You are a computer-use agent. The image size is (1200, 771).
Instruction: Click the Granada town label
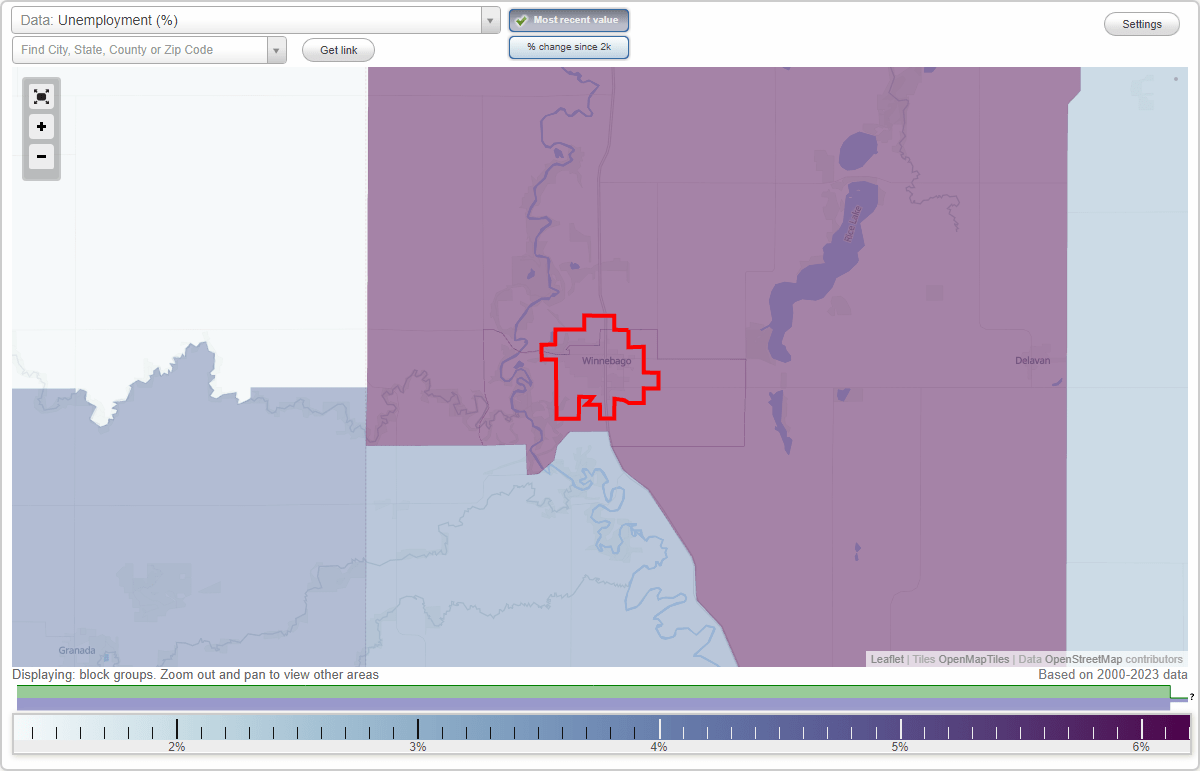coord(77,650)
